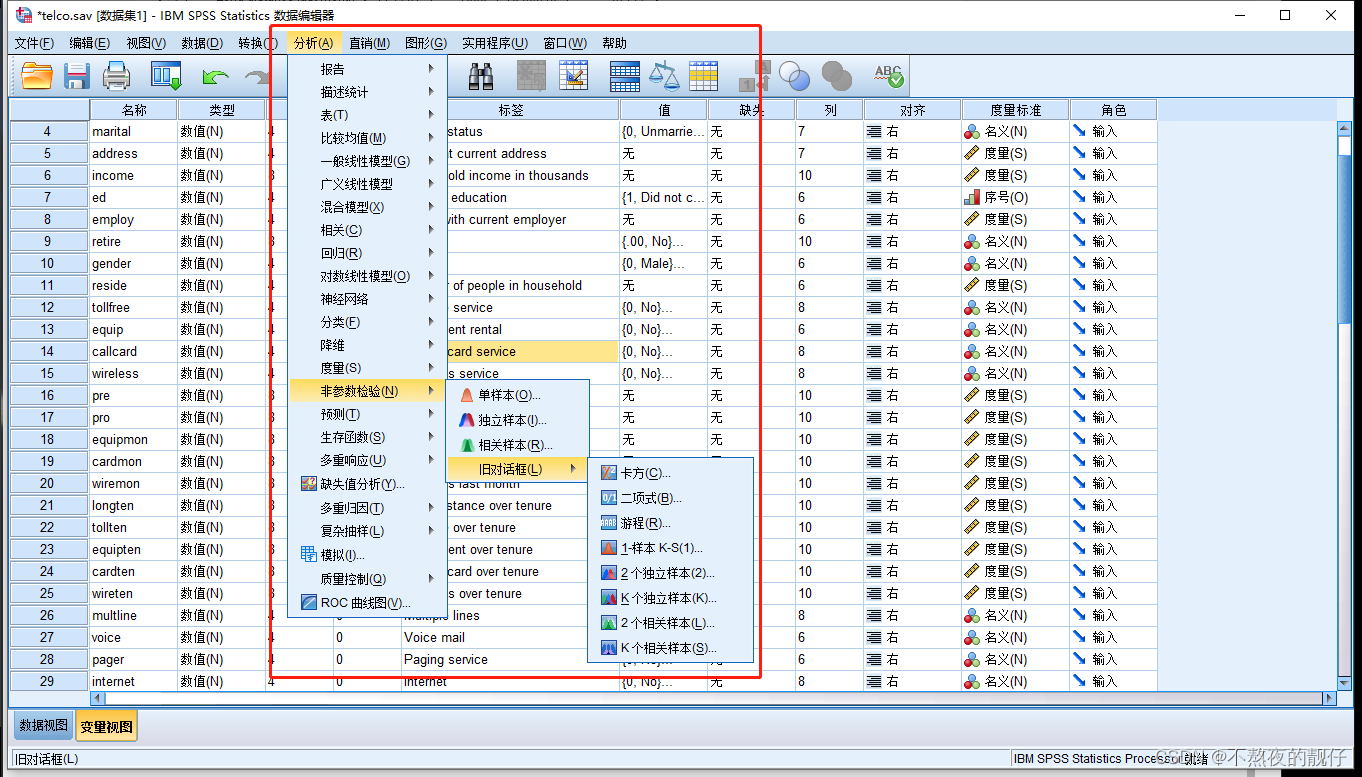Click the Save file floppy disk icon
The height and width of the screenshot is (777, 1362).
[x=77, y=76]
